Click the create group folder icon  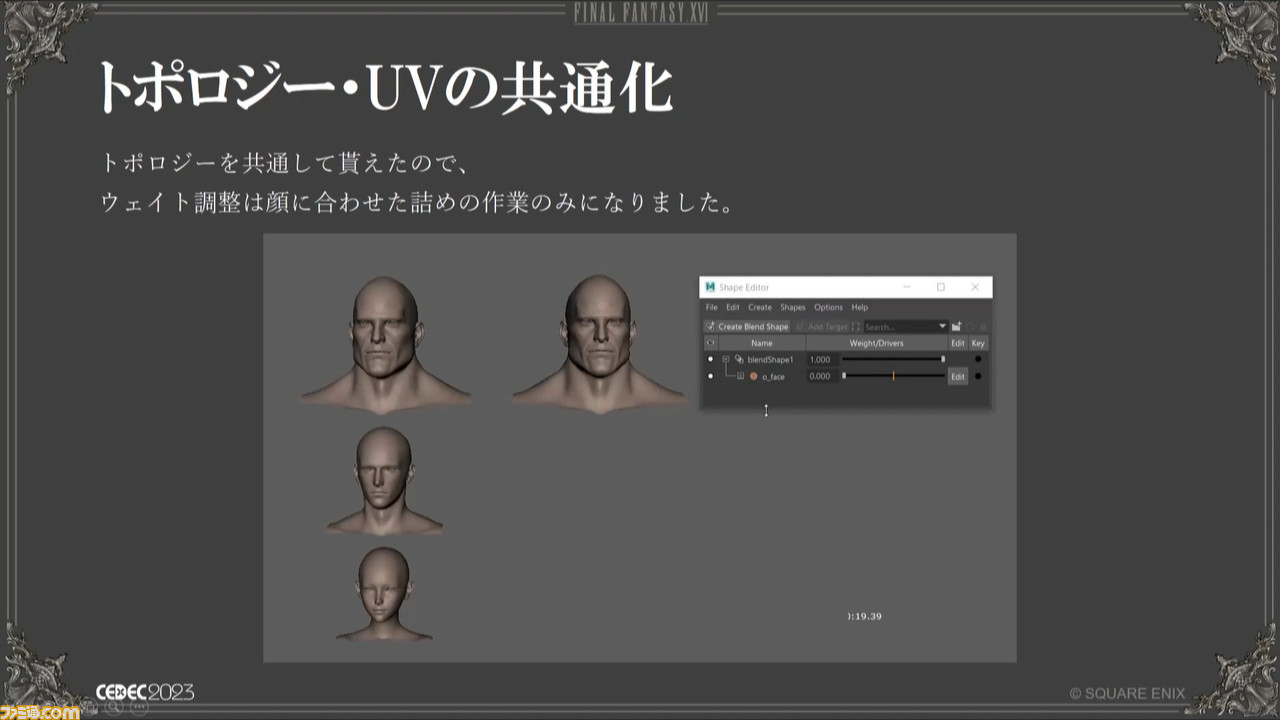[957, 326]
